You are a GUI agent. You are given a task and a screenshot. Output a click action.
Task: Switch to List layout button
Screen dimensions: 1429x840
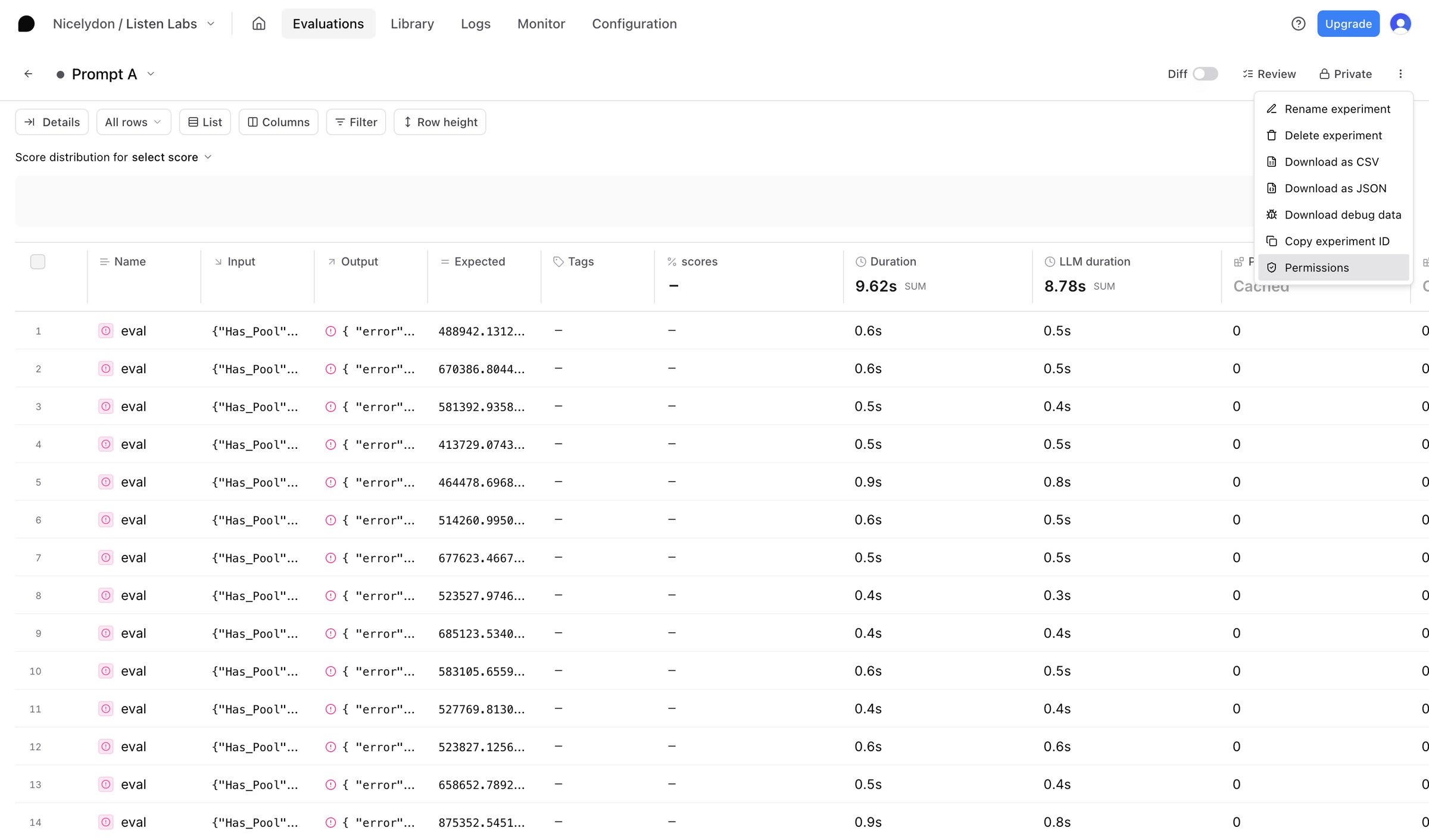[x=205, y=122]
